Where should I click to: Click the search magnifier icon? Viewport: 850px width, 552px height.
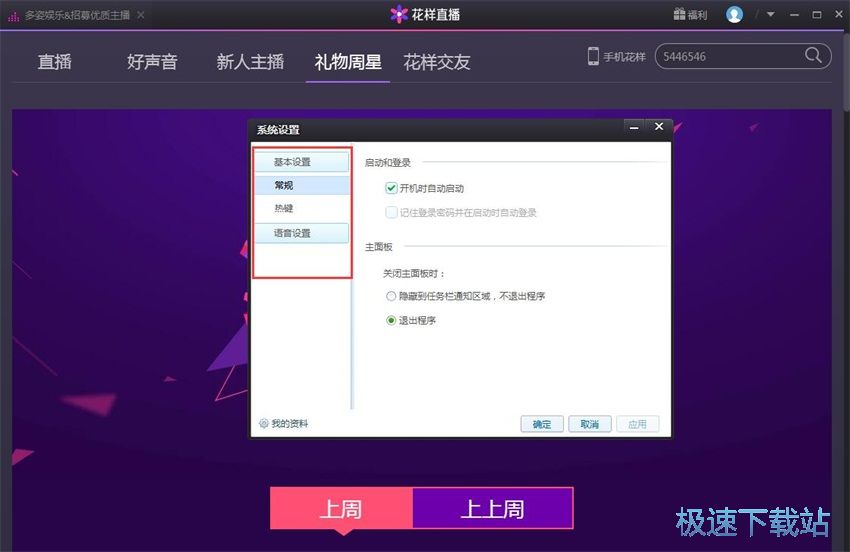[813, 55]
